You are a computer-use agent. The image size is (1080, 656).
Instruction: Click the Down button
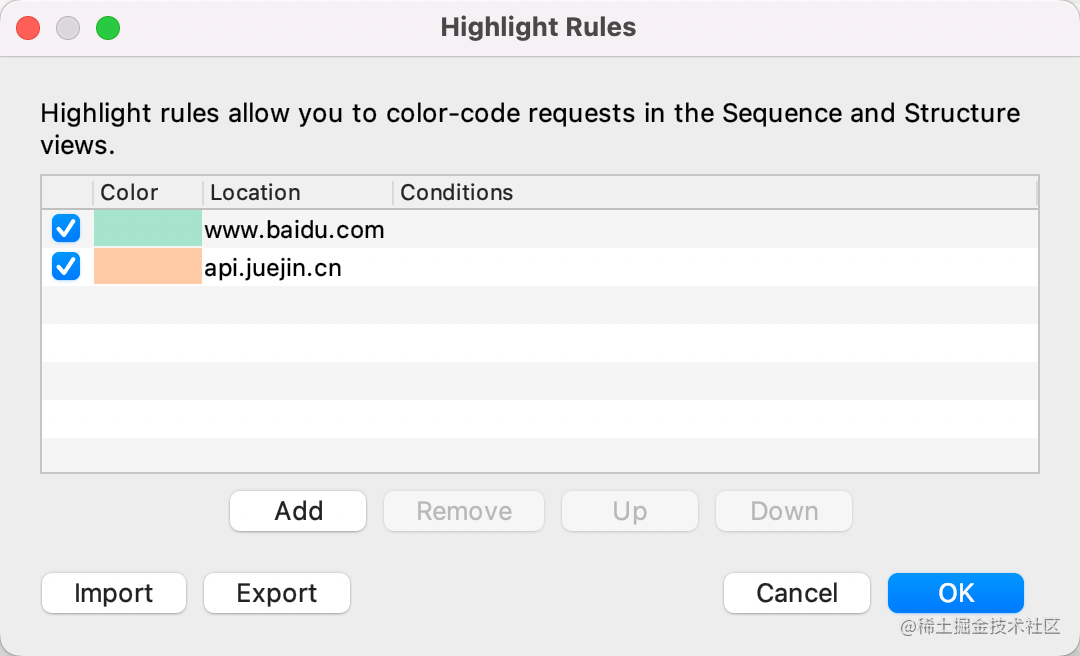pyautogui.click(x=784, y=511)
